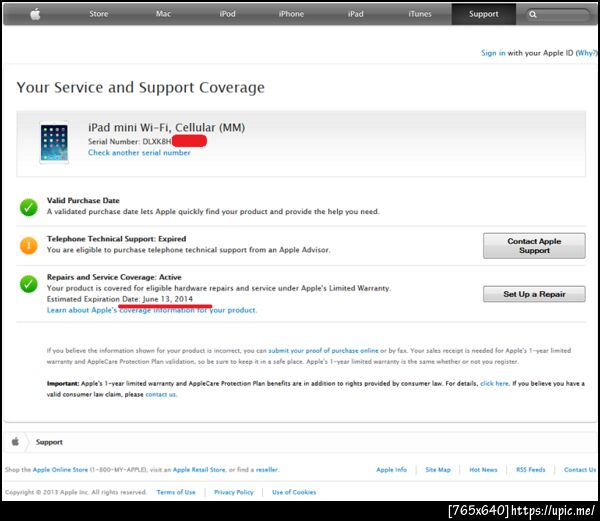Click the Valid Purchase Date label
Viewport: 600px width, 521px height.
click(83, 200)
